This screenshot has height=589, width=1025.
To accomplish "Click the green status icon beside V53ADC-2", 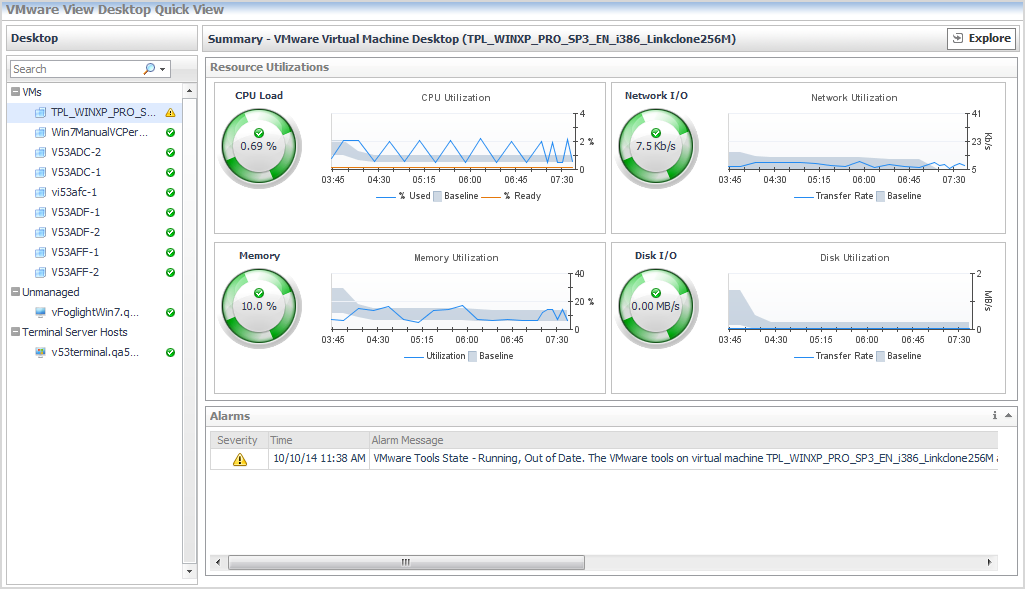I will tap(170, 152).
